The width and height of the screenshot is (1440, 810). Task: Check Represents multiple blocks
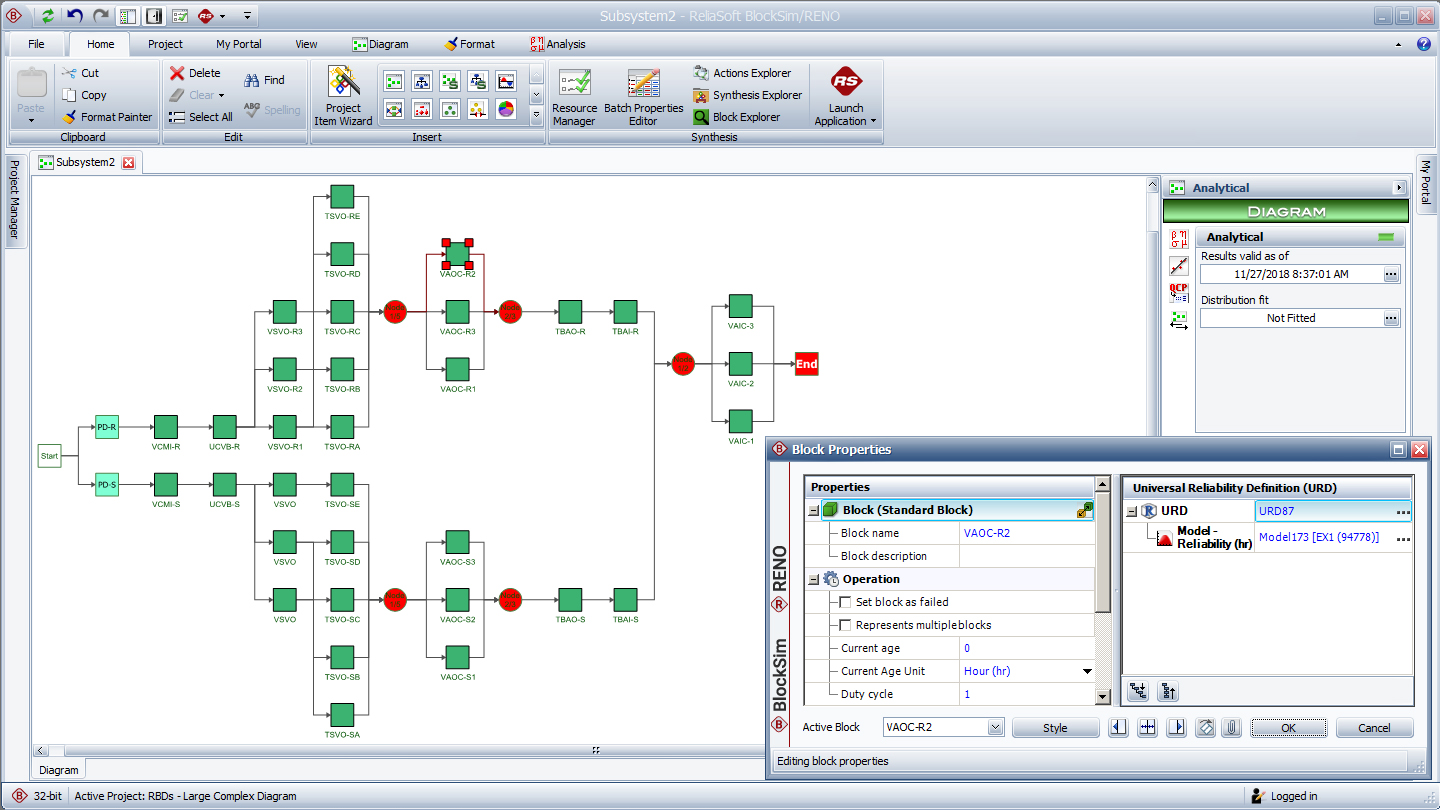(846, 625)
